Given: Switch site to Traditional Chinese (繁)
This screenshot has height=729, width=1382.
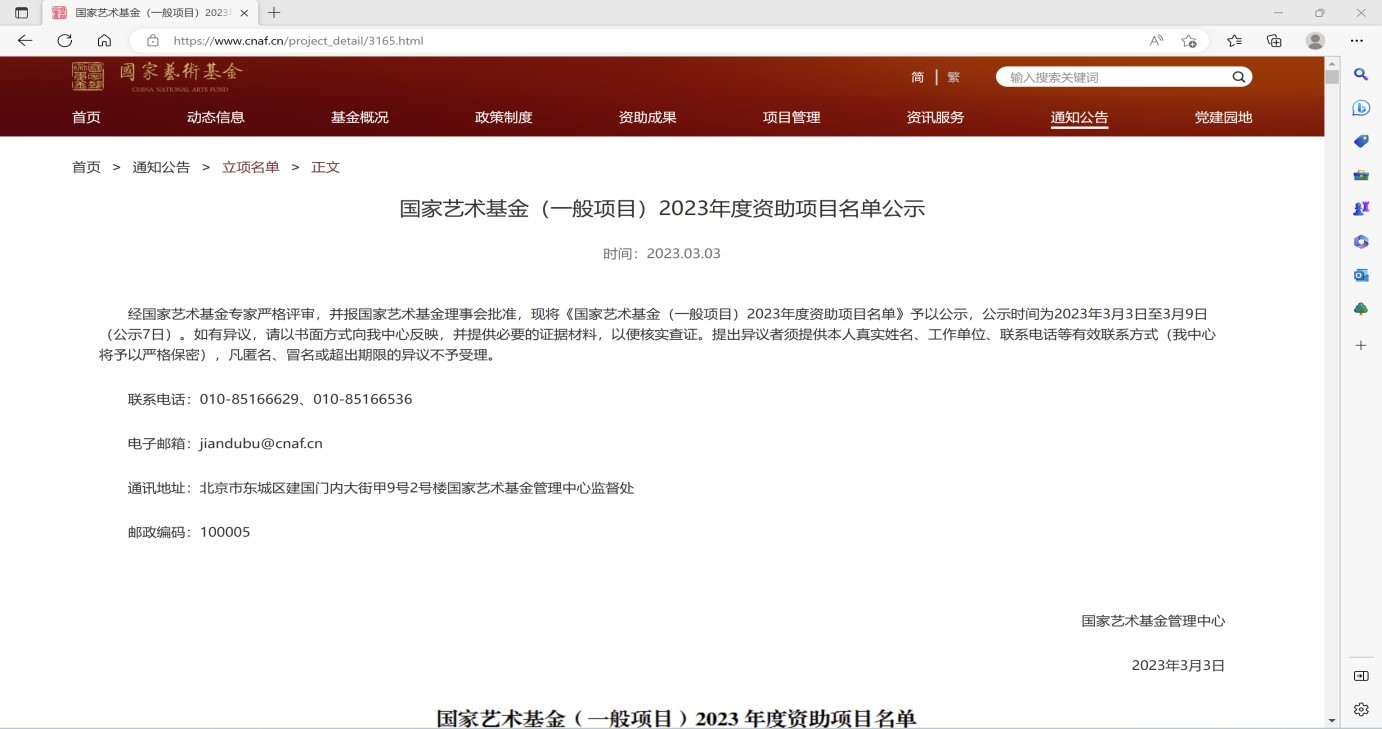Looking at the screenshot, I should (x=953, y=77).
